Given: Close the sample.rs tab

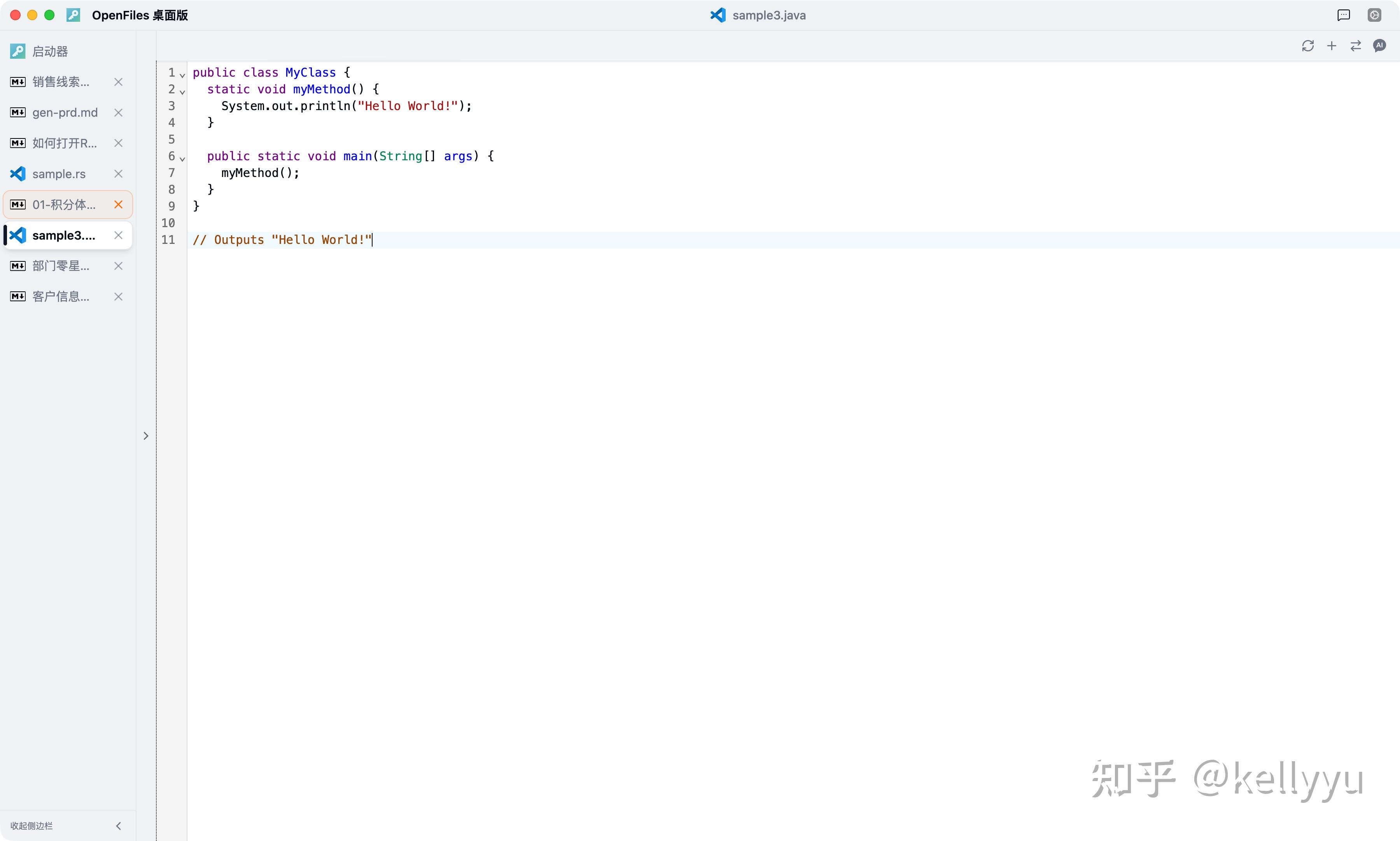Looking at the screenshot, I should 118,174.
